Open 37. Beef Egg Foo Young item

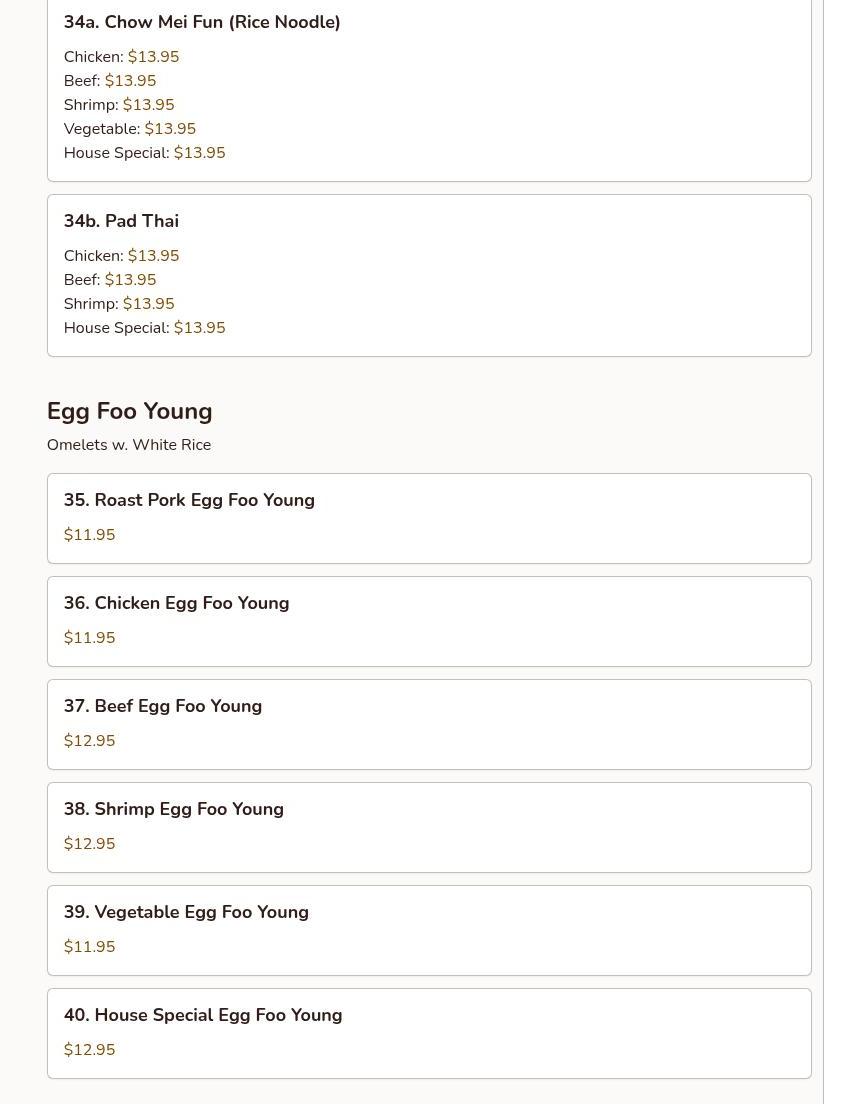[x=163, y=706]
